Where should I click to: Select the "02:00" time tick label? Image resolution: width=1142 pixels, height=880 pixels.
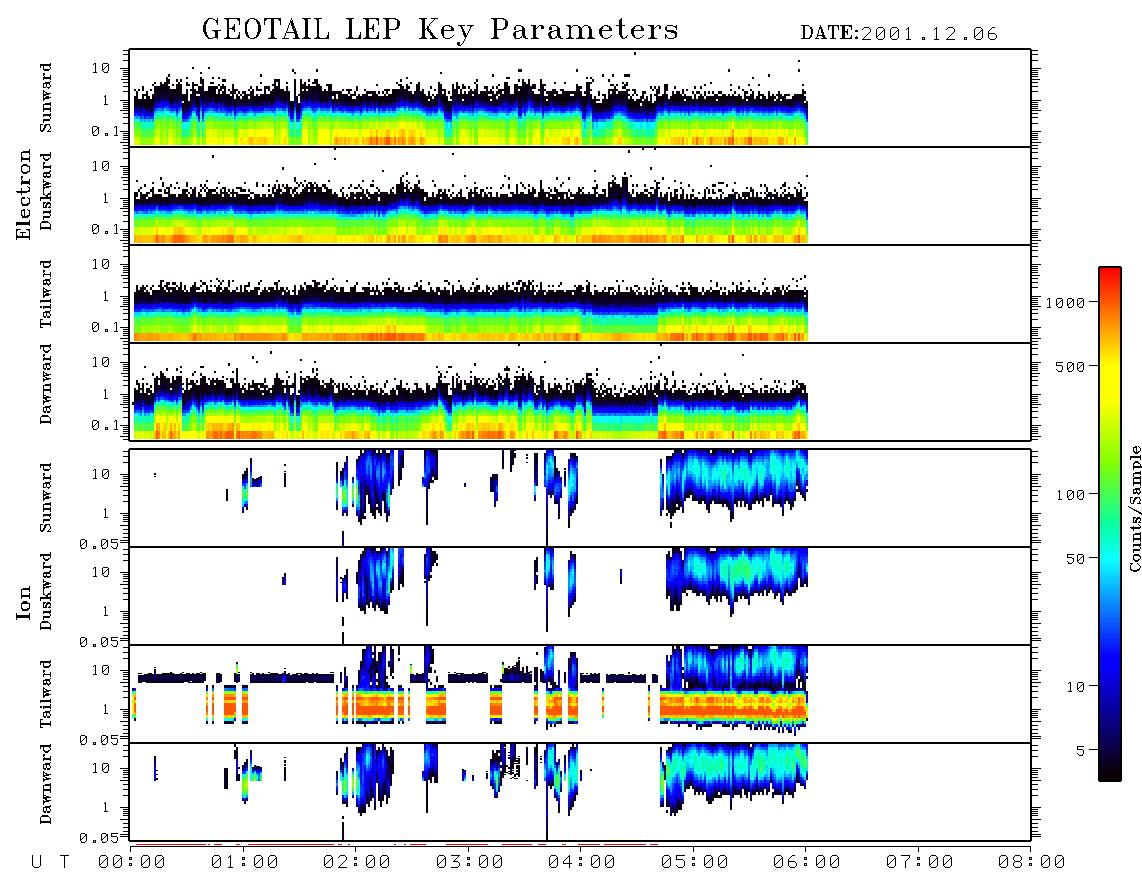357,862
